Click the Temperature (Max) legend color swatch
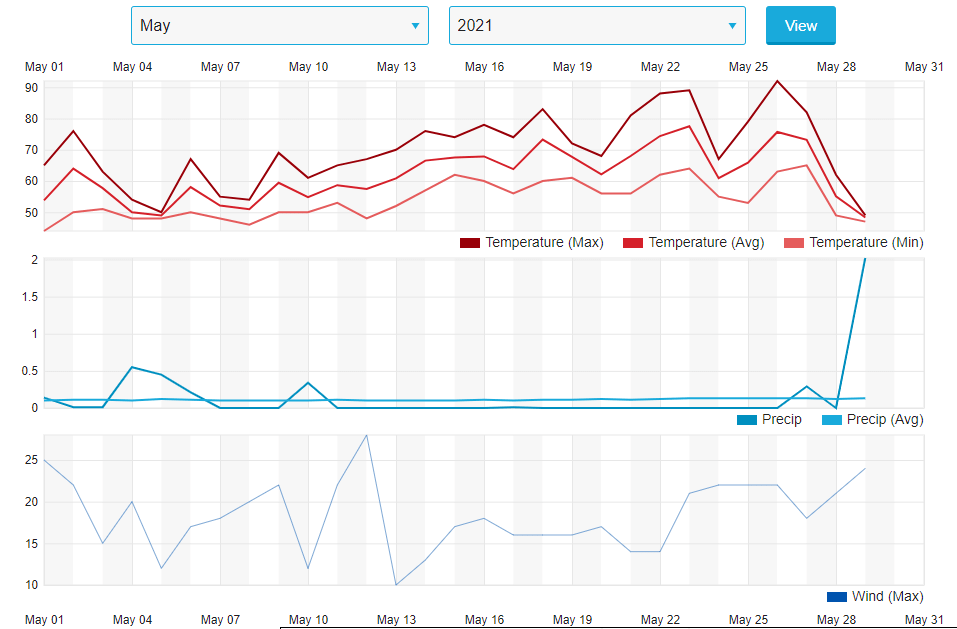957x629 pixels. click(x=470, y=243)
